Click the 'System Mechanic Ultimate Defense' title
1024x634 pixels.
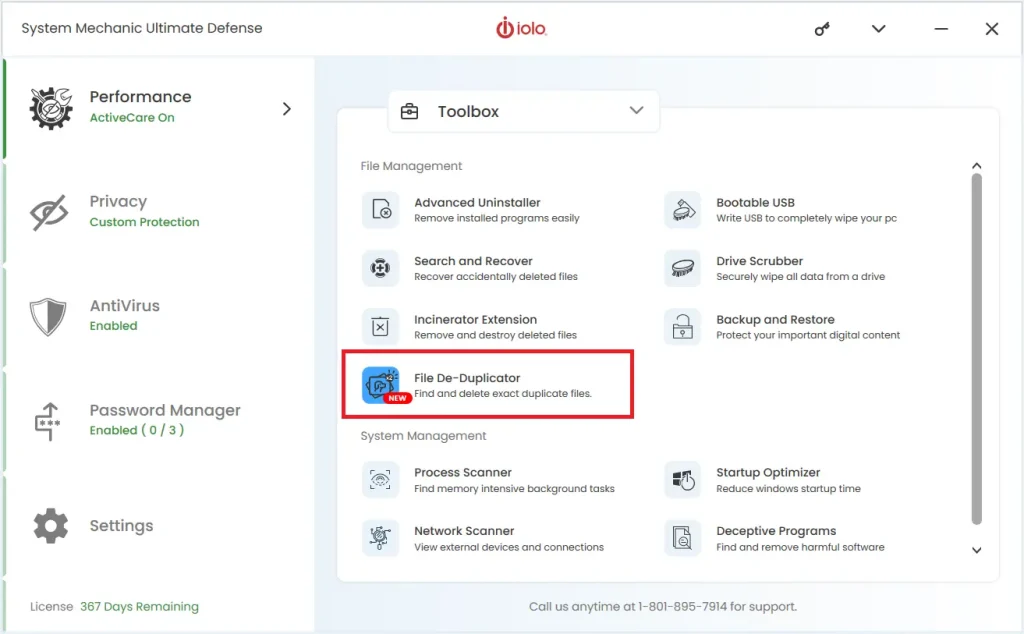[142, 28]
